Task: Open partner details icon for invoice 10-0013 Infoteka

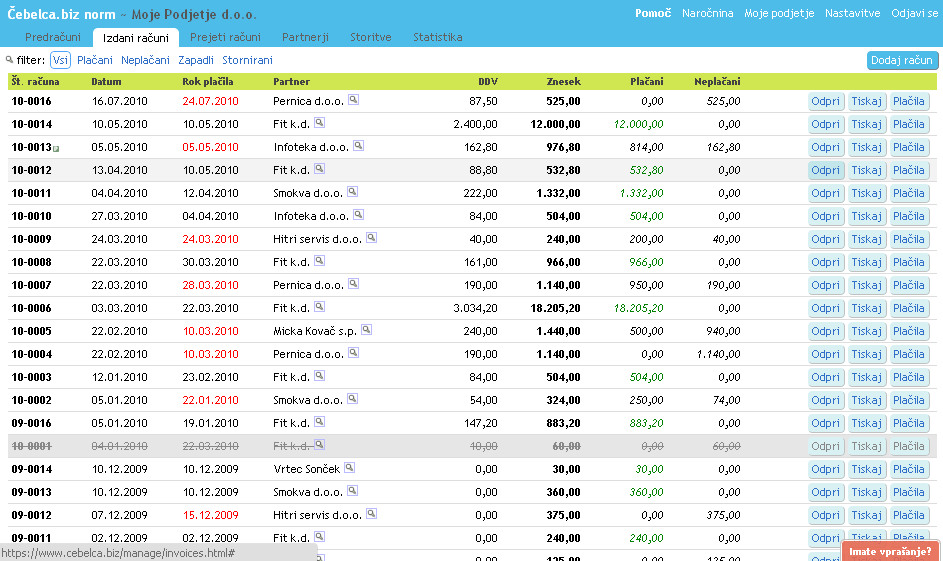Action: [358, 146]
